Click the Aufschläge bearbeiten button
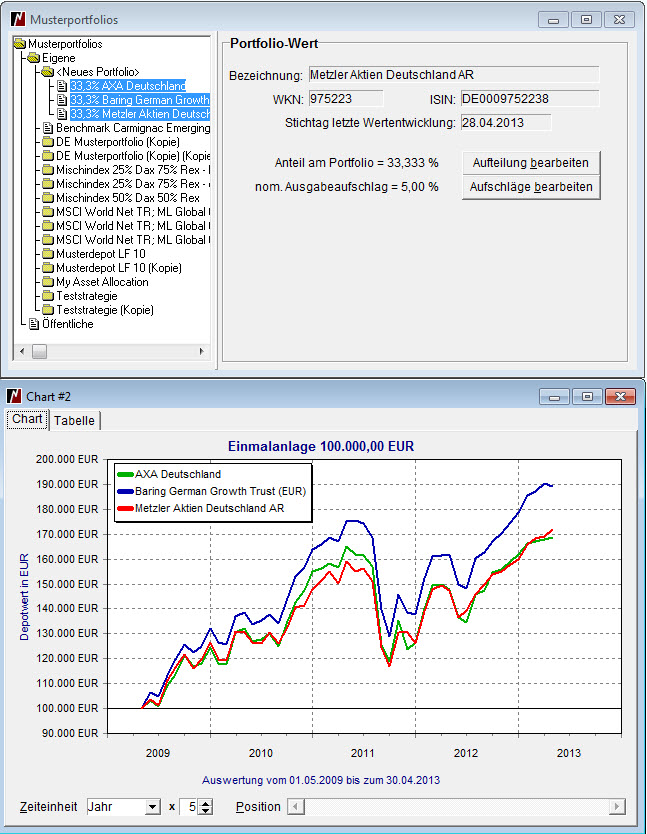The image size is (647, 834). tap(530, 187)
